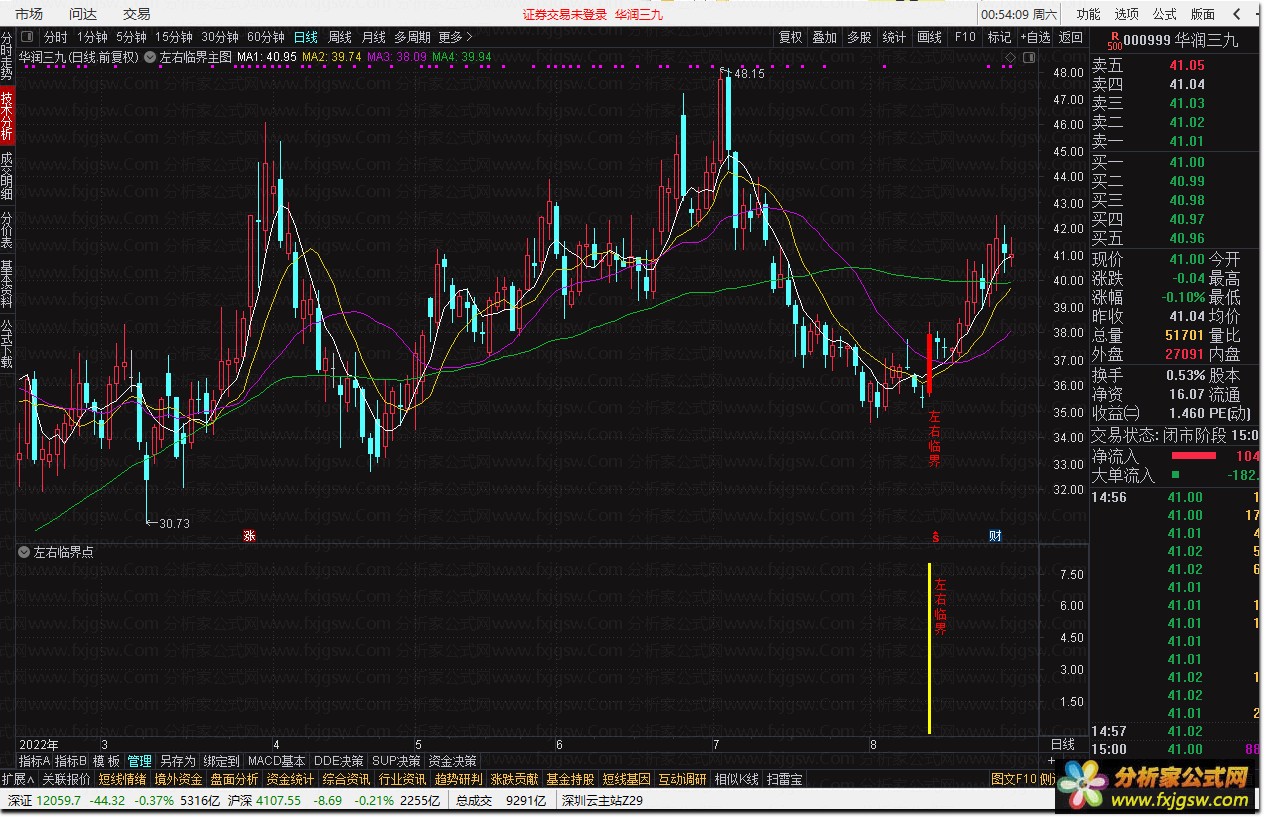
Task: Click the R 500 badge beside the stock code
Action: [x=1114, y=40]
